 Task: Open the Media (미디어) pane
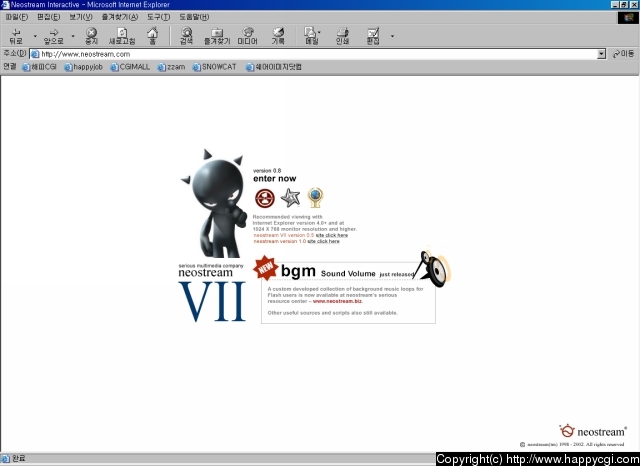247,36
